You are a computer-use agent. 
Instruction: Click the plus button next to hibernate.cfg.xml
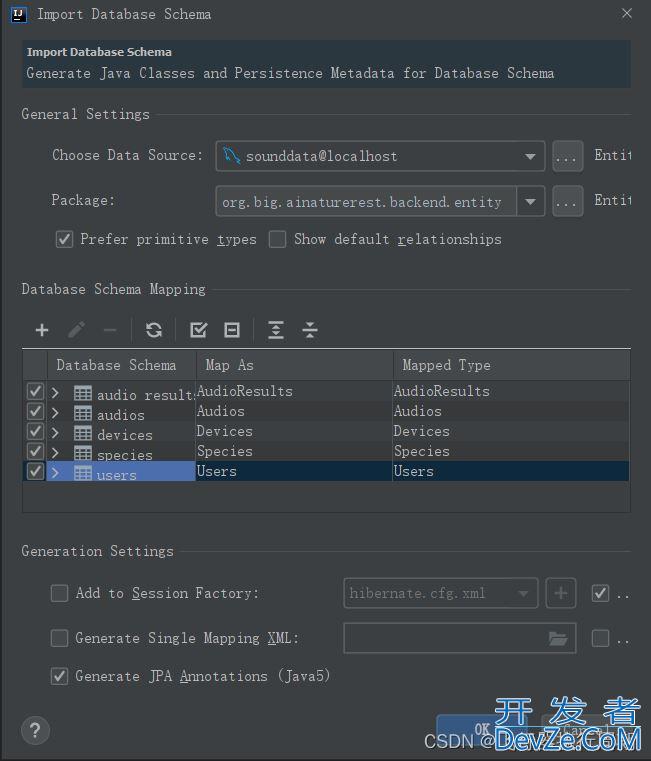coord(561,593)
